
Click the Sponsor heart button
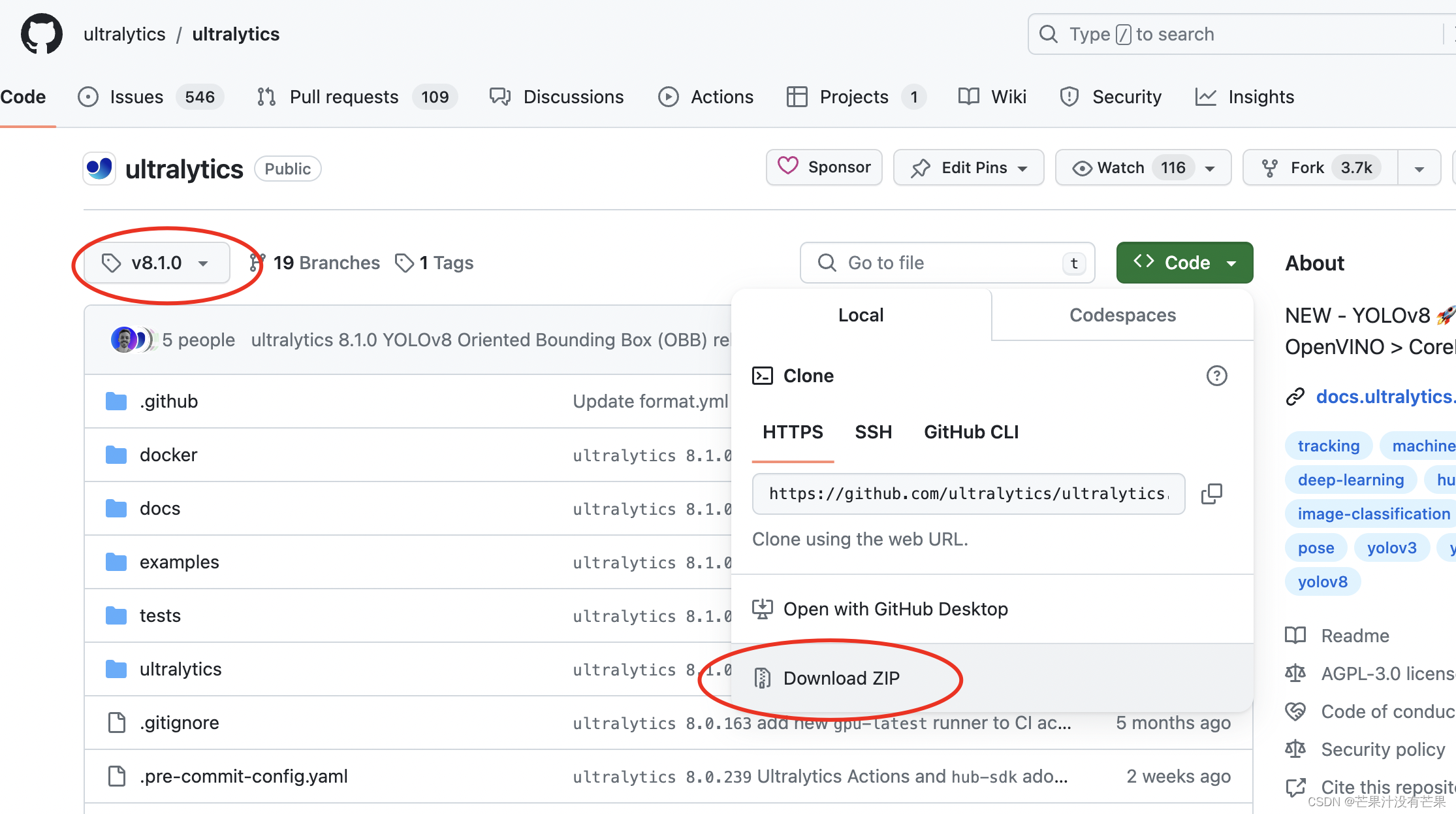tap(824, 167)
